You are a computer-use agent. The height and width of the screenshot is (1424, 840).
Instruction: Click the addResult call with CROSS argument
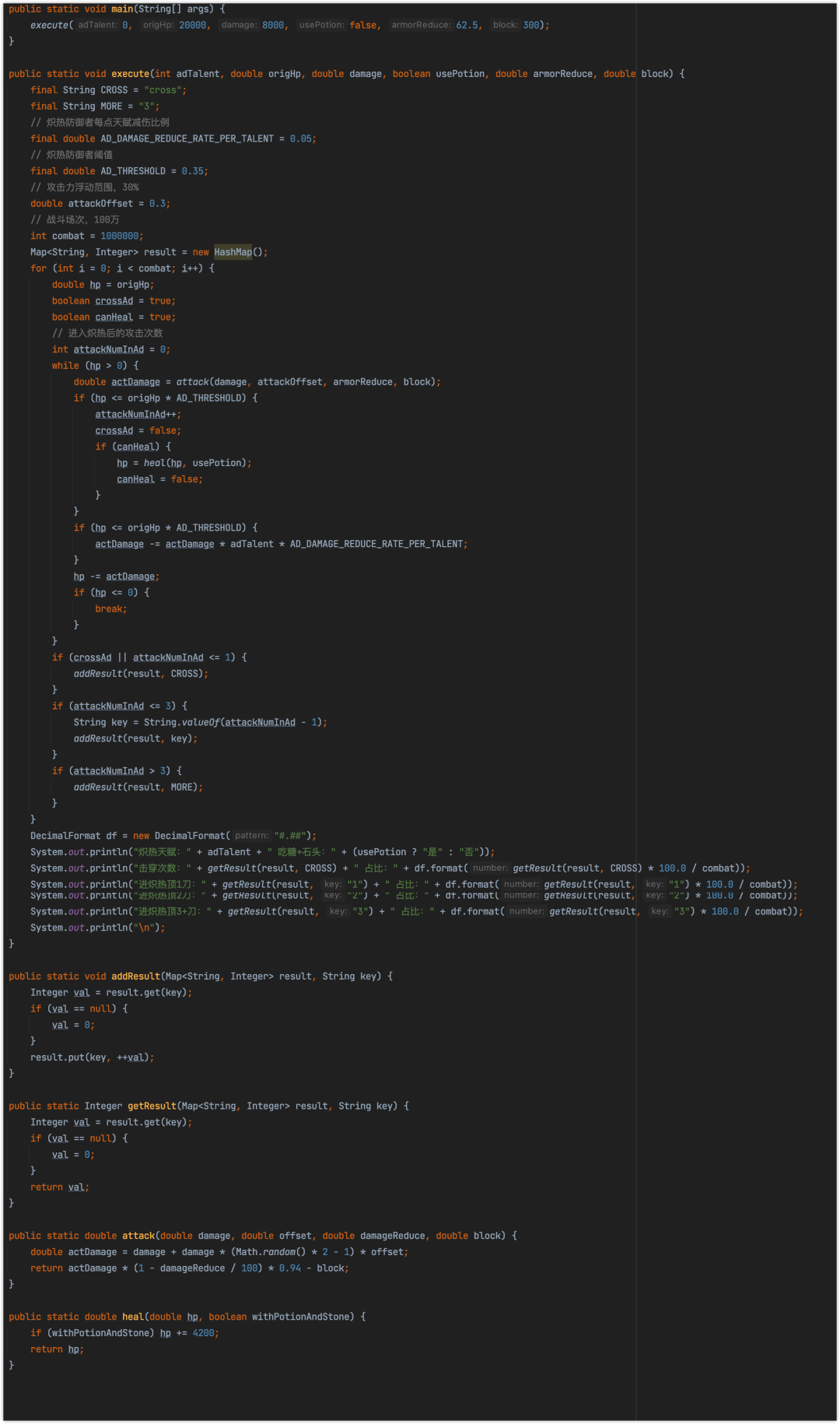point(140,674)
